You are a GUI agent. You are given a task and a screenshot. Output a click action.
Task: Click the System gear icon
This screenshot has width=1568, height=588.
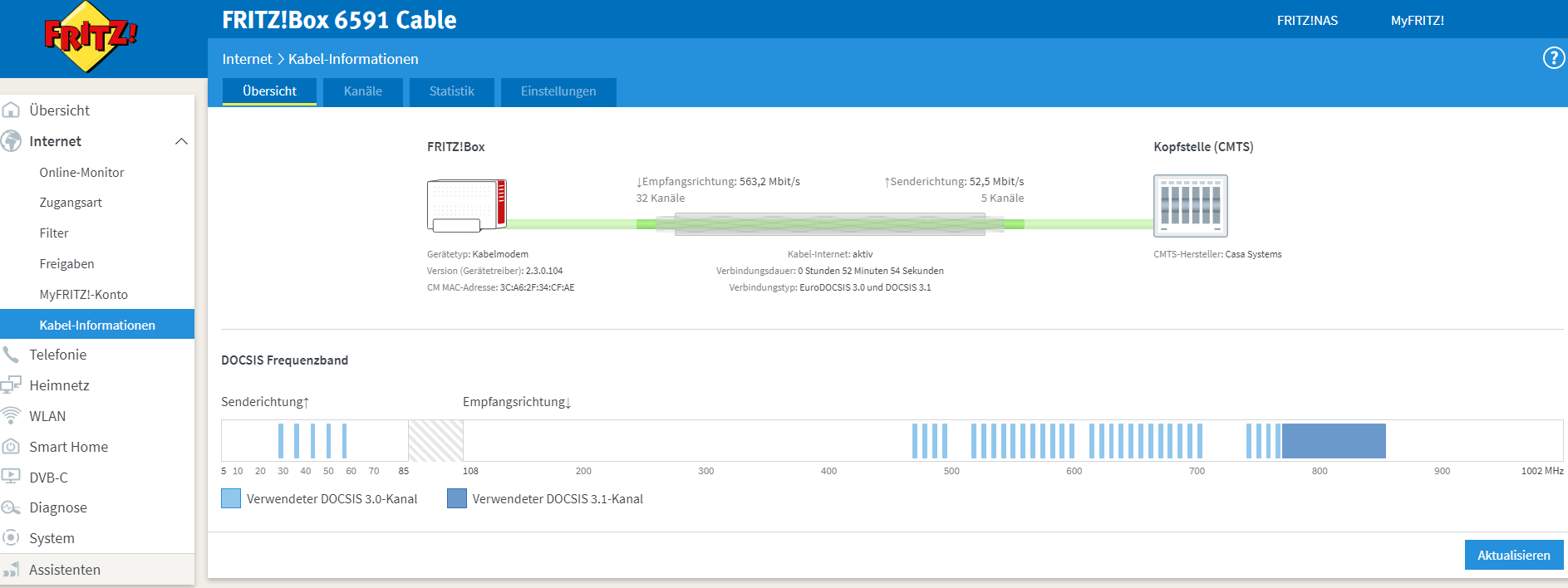pyautogui.click(x=11, y=538)
